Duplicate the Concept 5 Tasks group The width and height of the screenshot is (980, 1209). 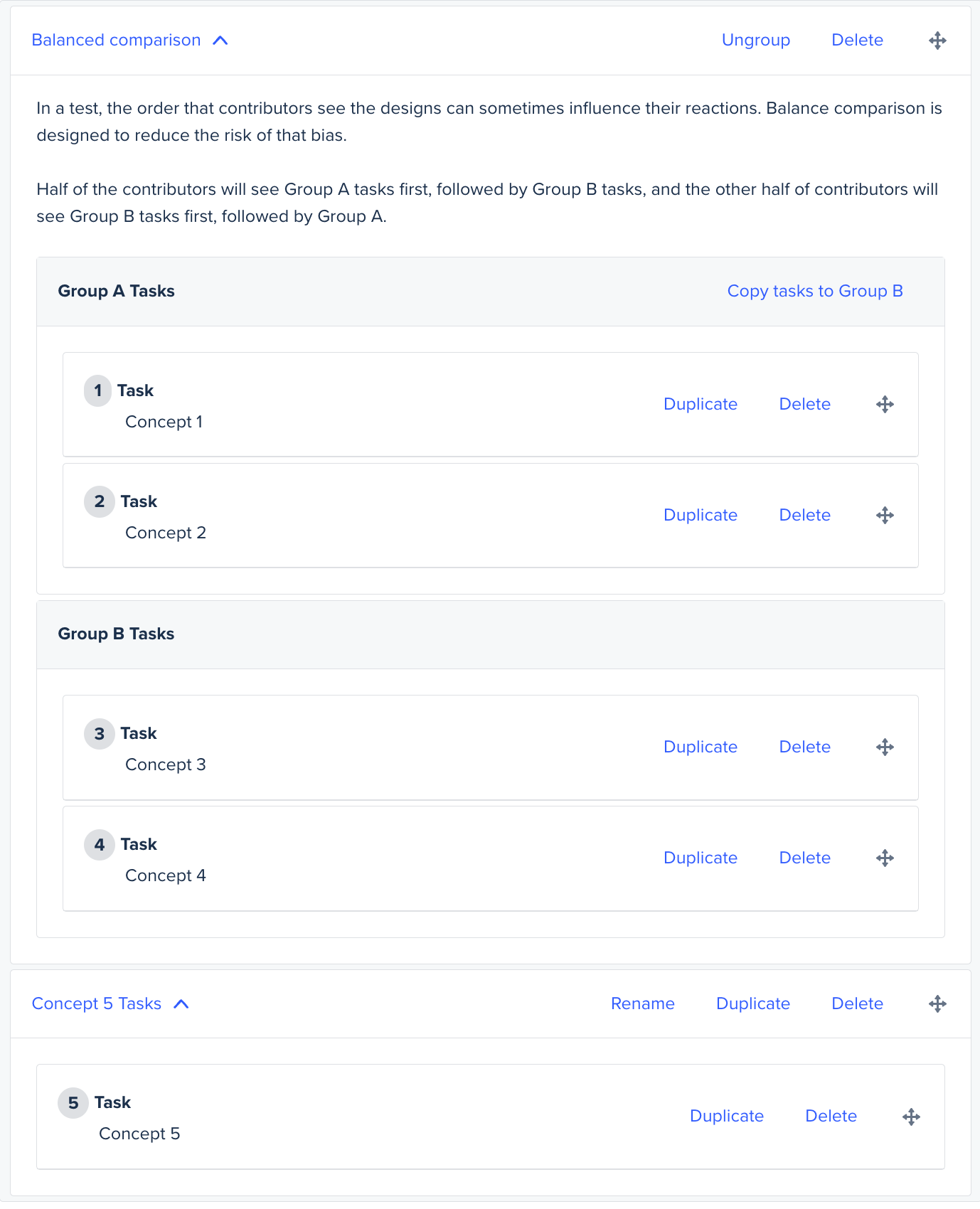(752, 1003)
